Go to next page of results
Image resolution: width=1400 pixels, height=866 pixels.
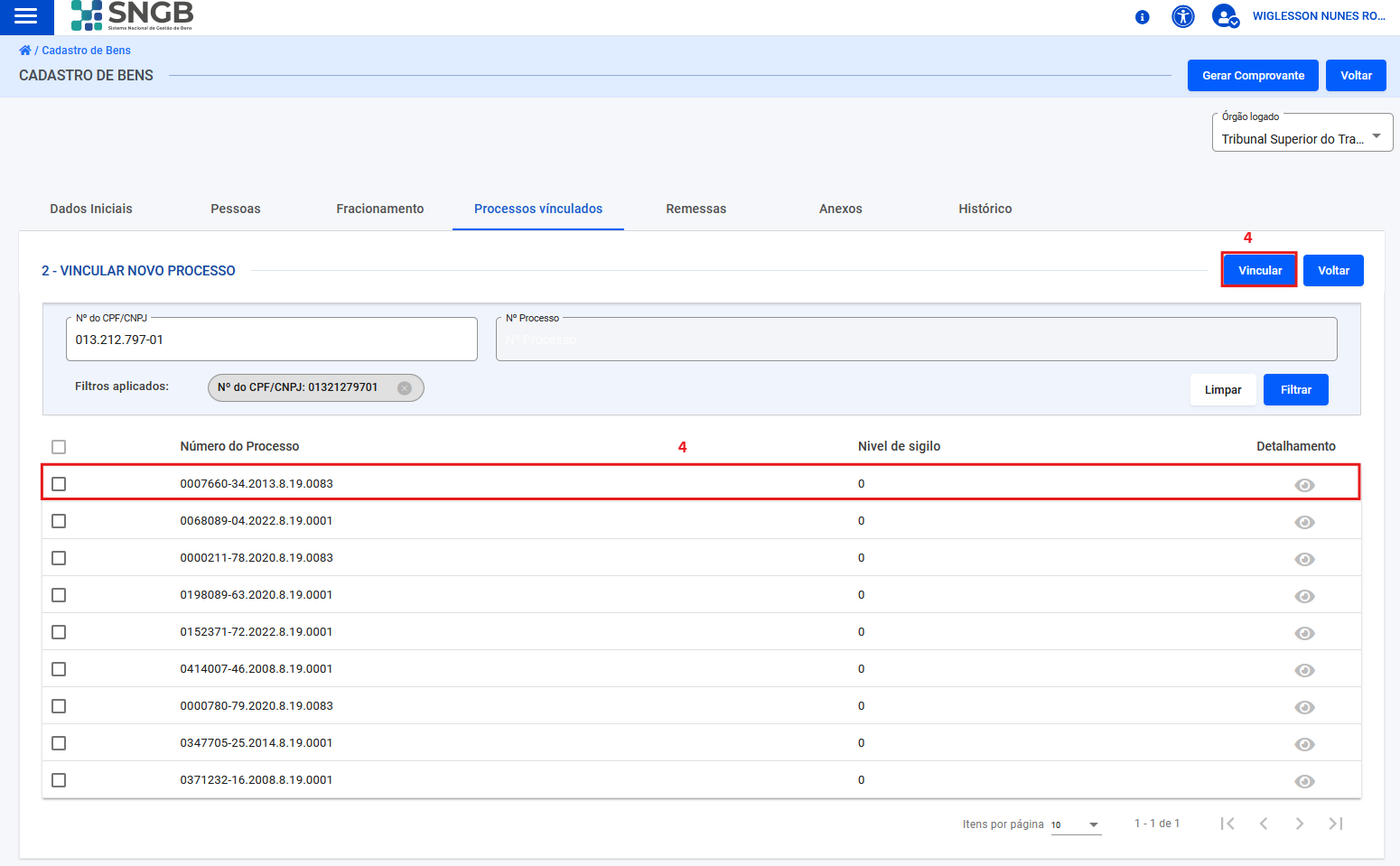point(1300,824)
